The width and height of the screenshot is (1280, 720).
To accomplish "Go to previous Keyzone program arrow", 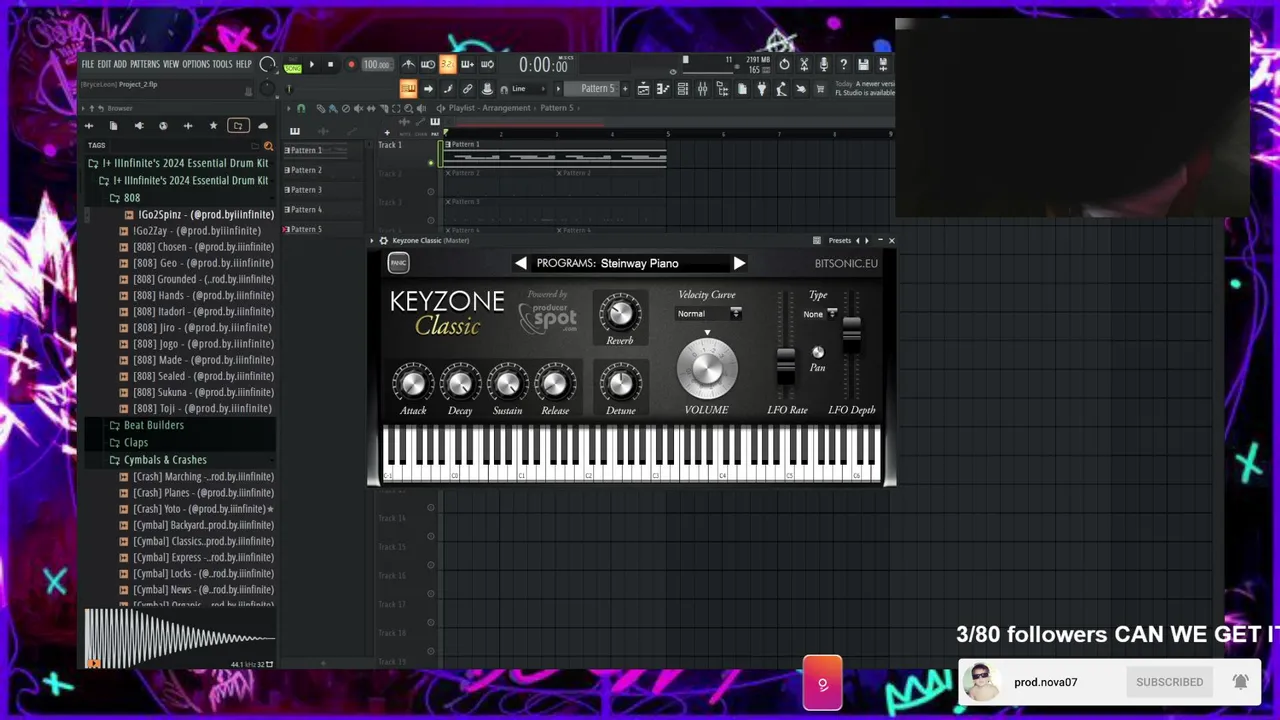I will coord(521,263).
